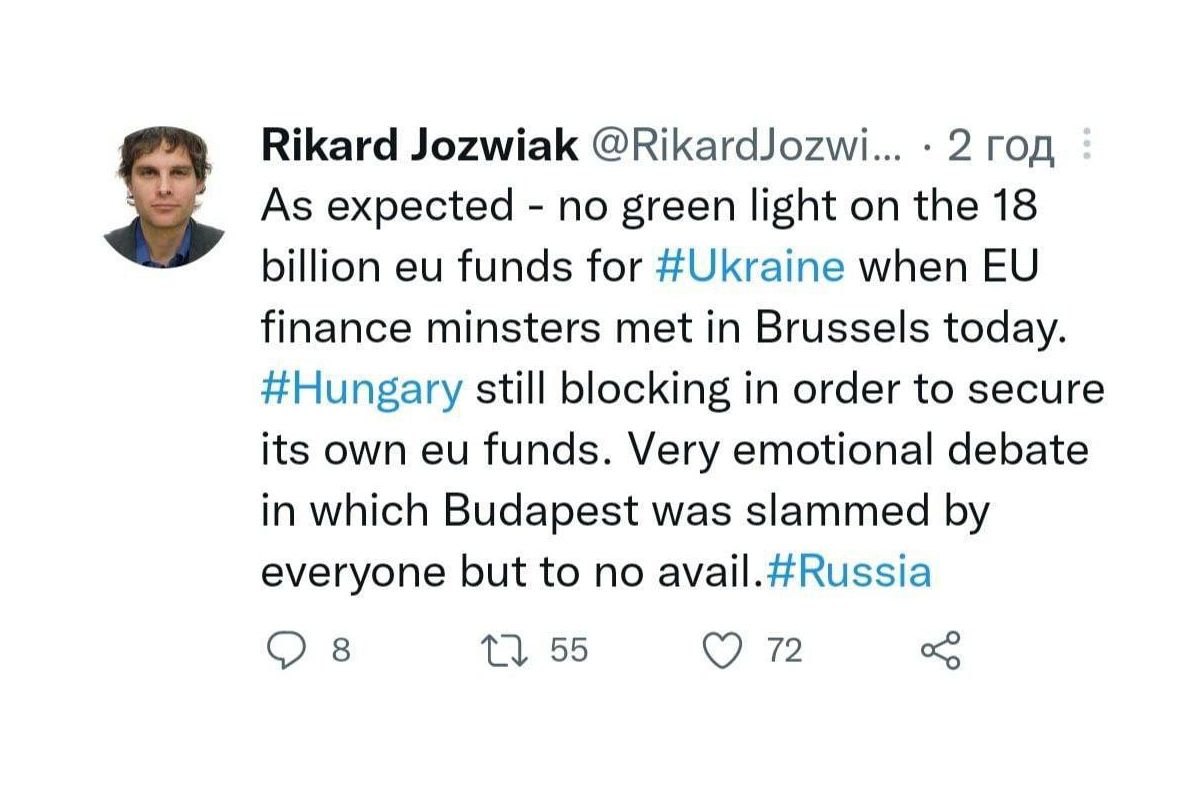Image resolution: width=1200 pixels, height=800 pixels.
Task: Open the three-dot more options menu
Action: point(1086,146)
